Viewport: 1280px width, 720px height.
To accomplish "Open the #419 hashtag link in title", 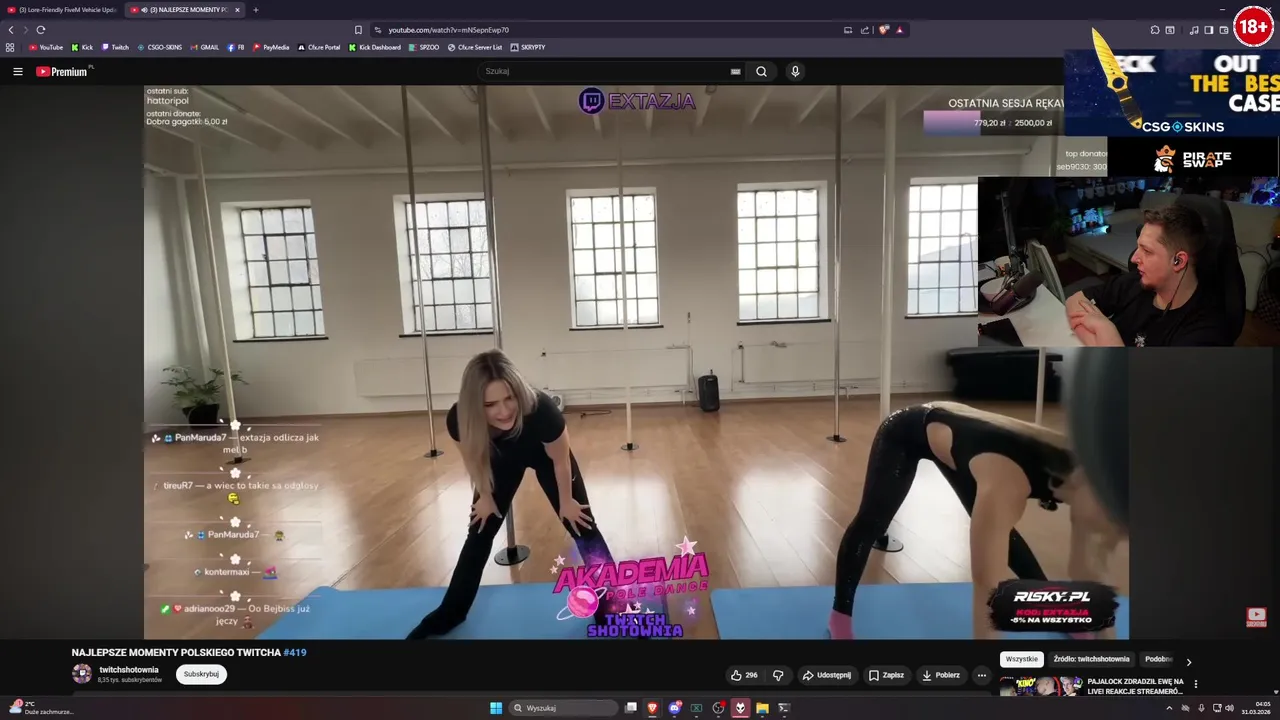I will (295, 652).
